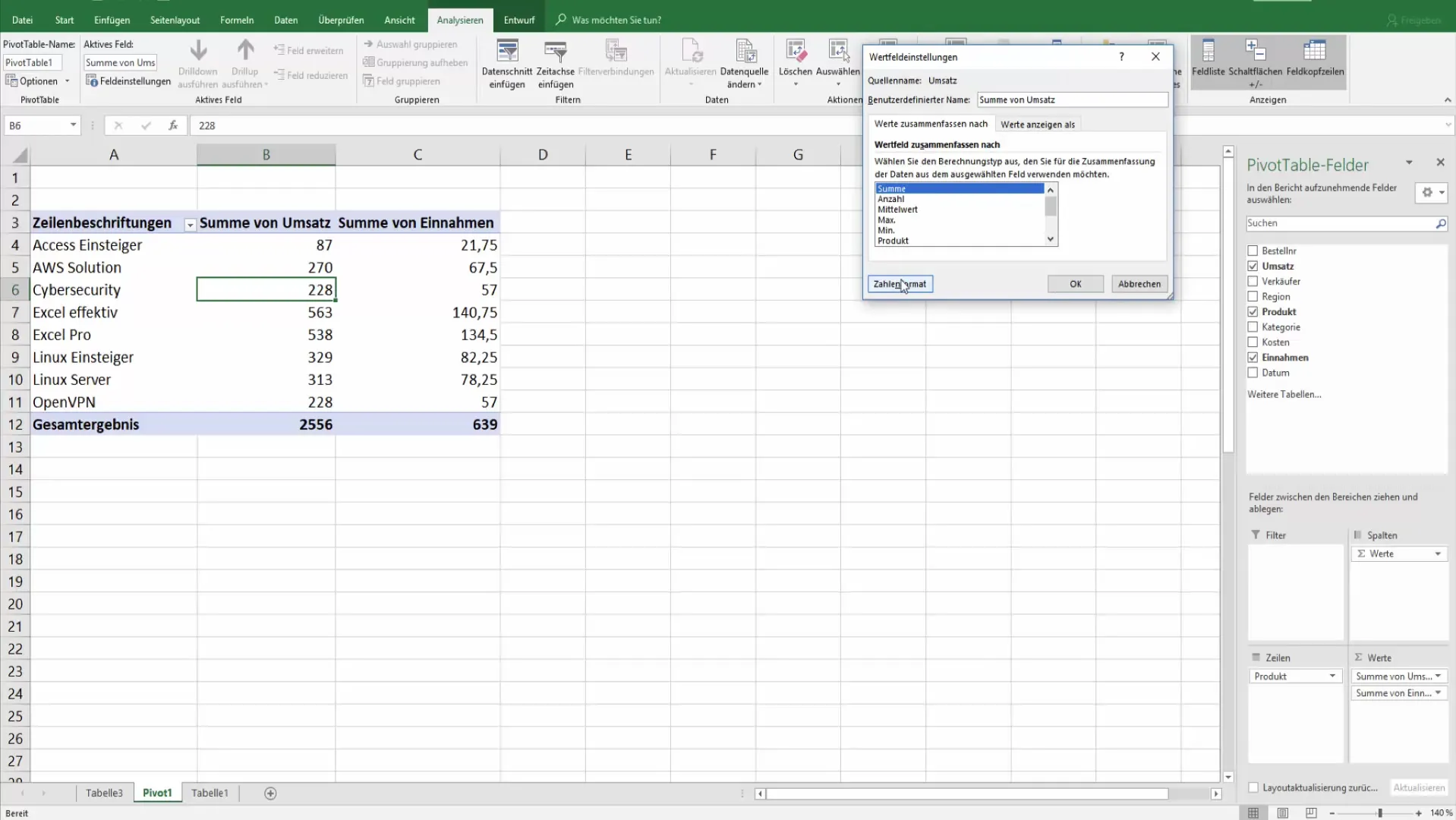Click Feld reduzieren icon
The height and width of the screenshot is (820, 1456).
(x=279, y=75)
